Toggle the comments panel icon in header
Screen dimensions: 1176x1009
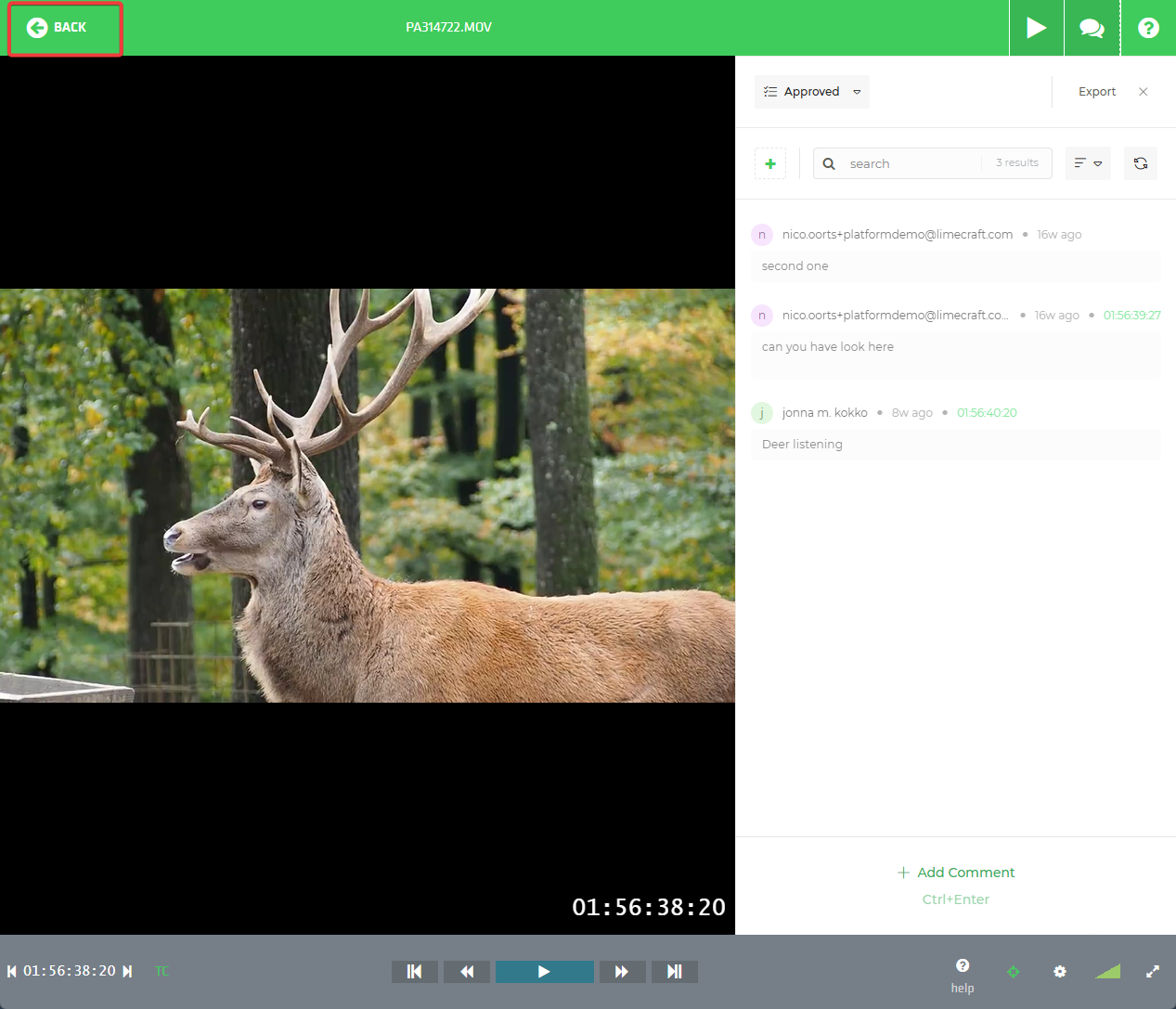1092,28
